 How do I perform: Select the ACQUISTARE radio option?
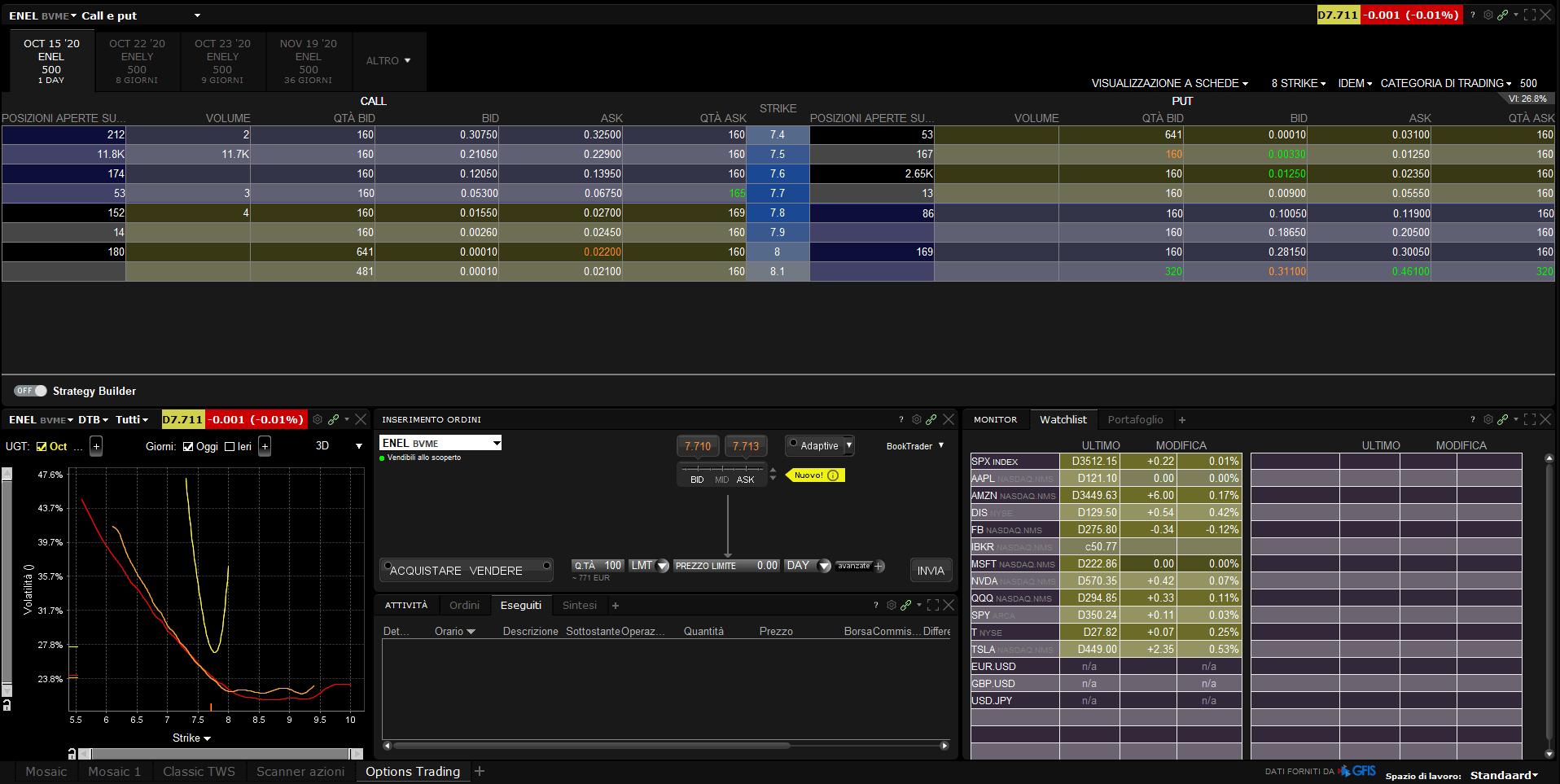coord(388,566)
